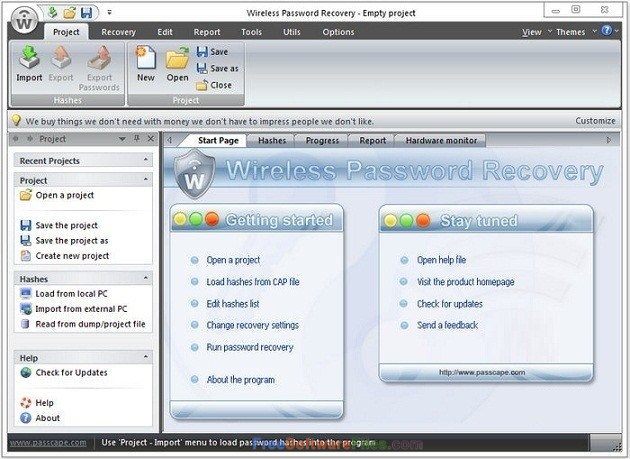Viewport: 630px width, 459px height.
Task: Open the Project panel dropdown arrow
Action: 122,139
